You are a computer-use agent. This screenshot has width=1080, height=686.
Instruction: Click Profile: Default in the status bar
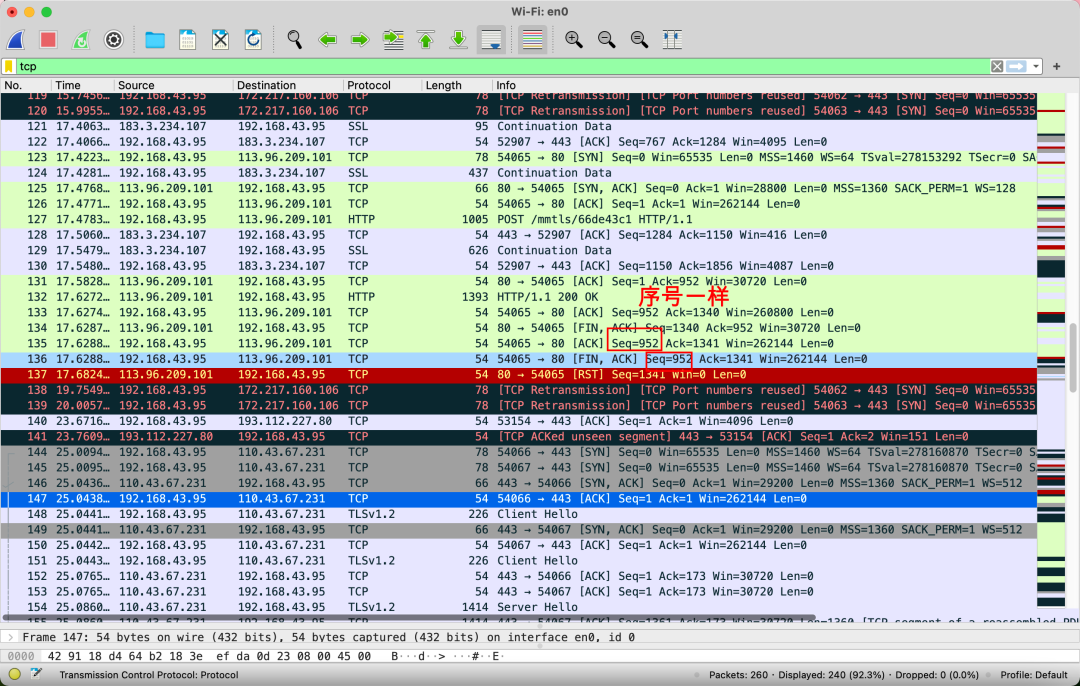1034,675
